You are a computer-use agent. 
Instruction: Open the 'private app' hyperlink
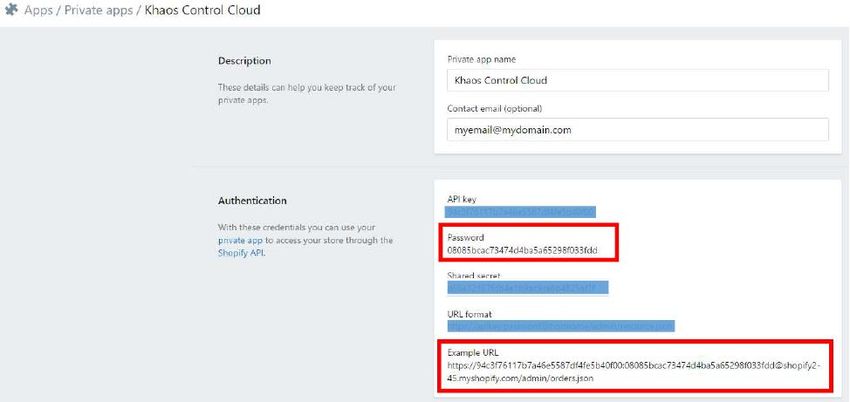pos(241,240)
